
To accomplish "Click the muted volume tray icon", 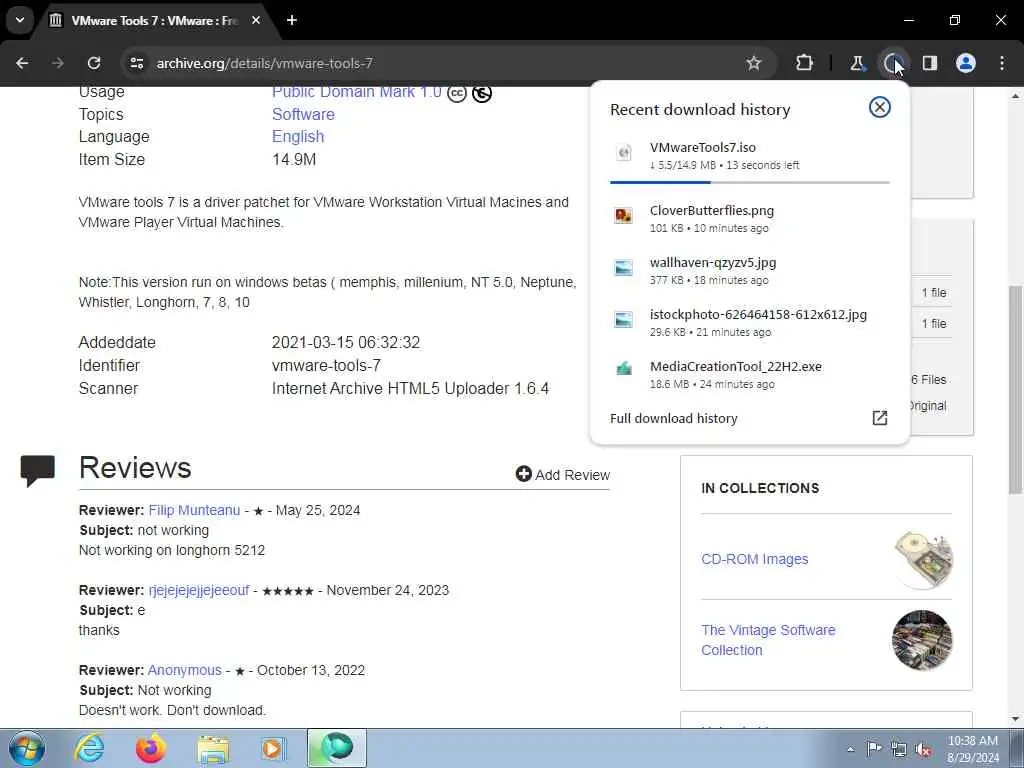I will coord(923,750).
